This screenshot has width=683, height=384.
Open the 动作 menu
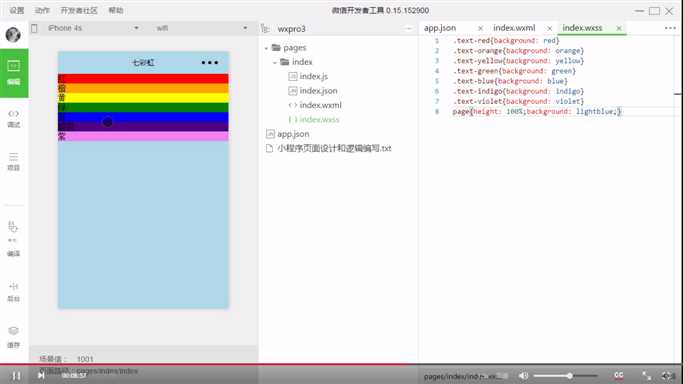click(x=42, y=10)
